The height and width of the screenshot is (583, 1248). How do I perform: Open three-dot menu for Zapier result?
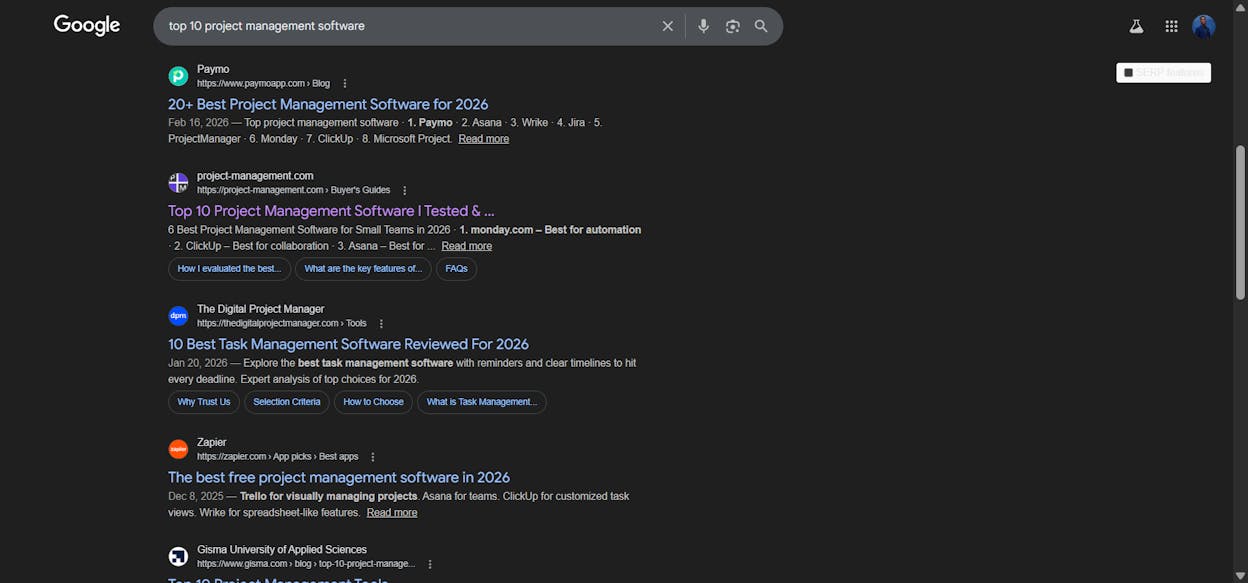pos(373,457)
